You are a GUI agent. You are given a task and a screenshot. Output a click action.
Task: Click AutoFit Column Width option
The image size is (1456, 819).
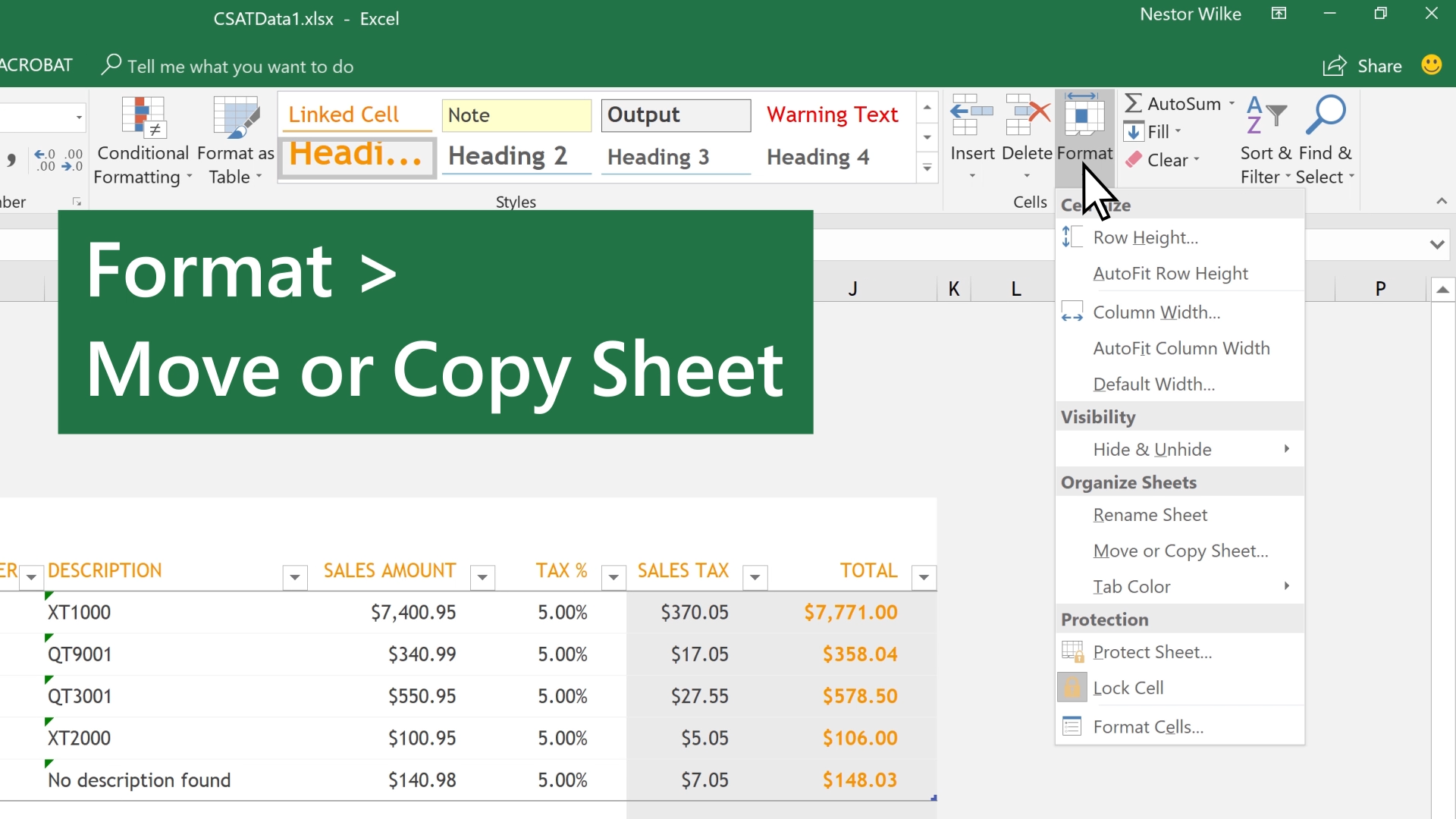[1181, 347]
